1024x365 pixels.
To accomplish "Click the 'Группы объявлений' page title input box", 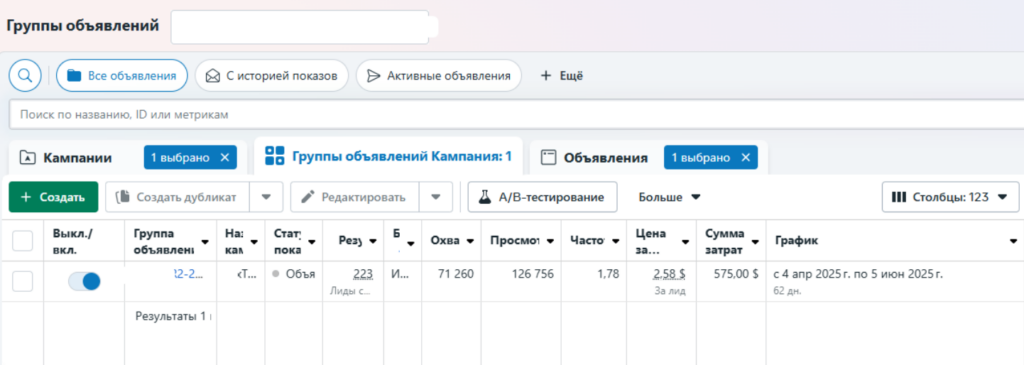I will pyautogui.click(x=300, y=27).
